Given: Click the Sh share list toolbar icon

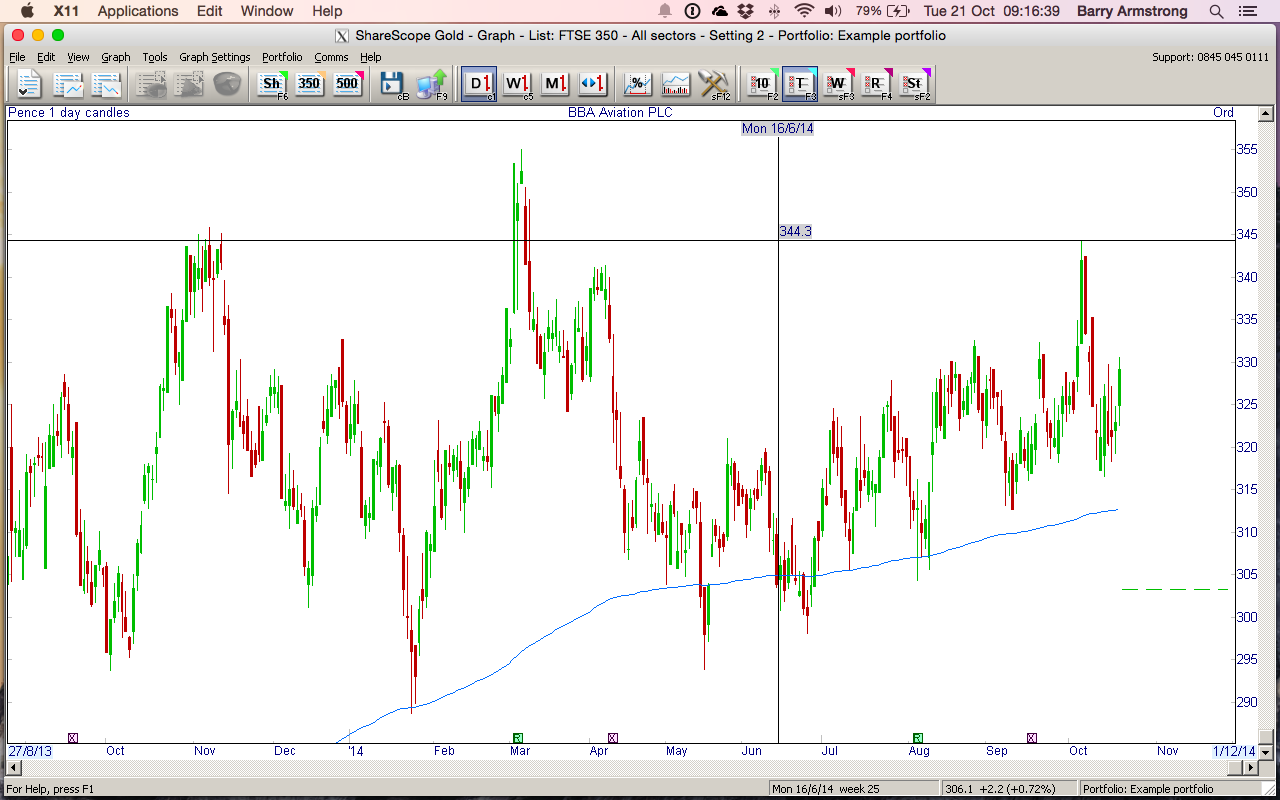Looking at the screenshot, I should 272,84.
